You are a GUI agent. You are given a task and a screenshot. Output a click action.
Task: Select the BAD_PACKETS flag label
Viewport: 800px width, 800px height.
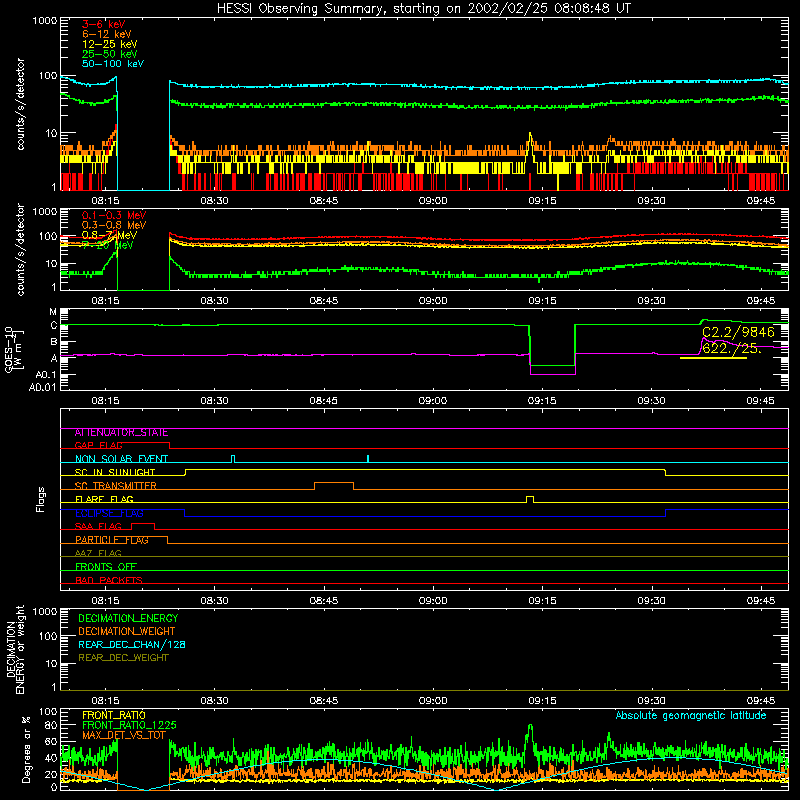(109, 581)
